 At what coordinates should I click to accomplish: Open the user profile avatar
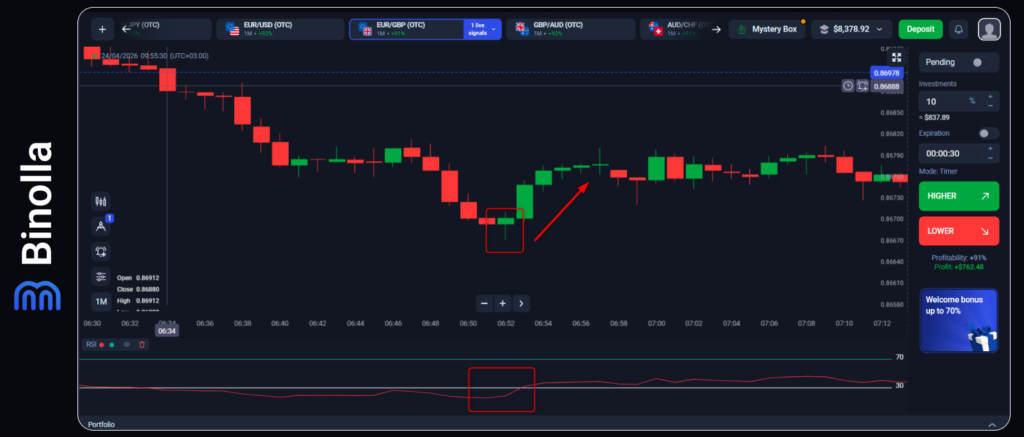989,29
